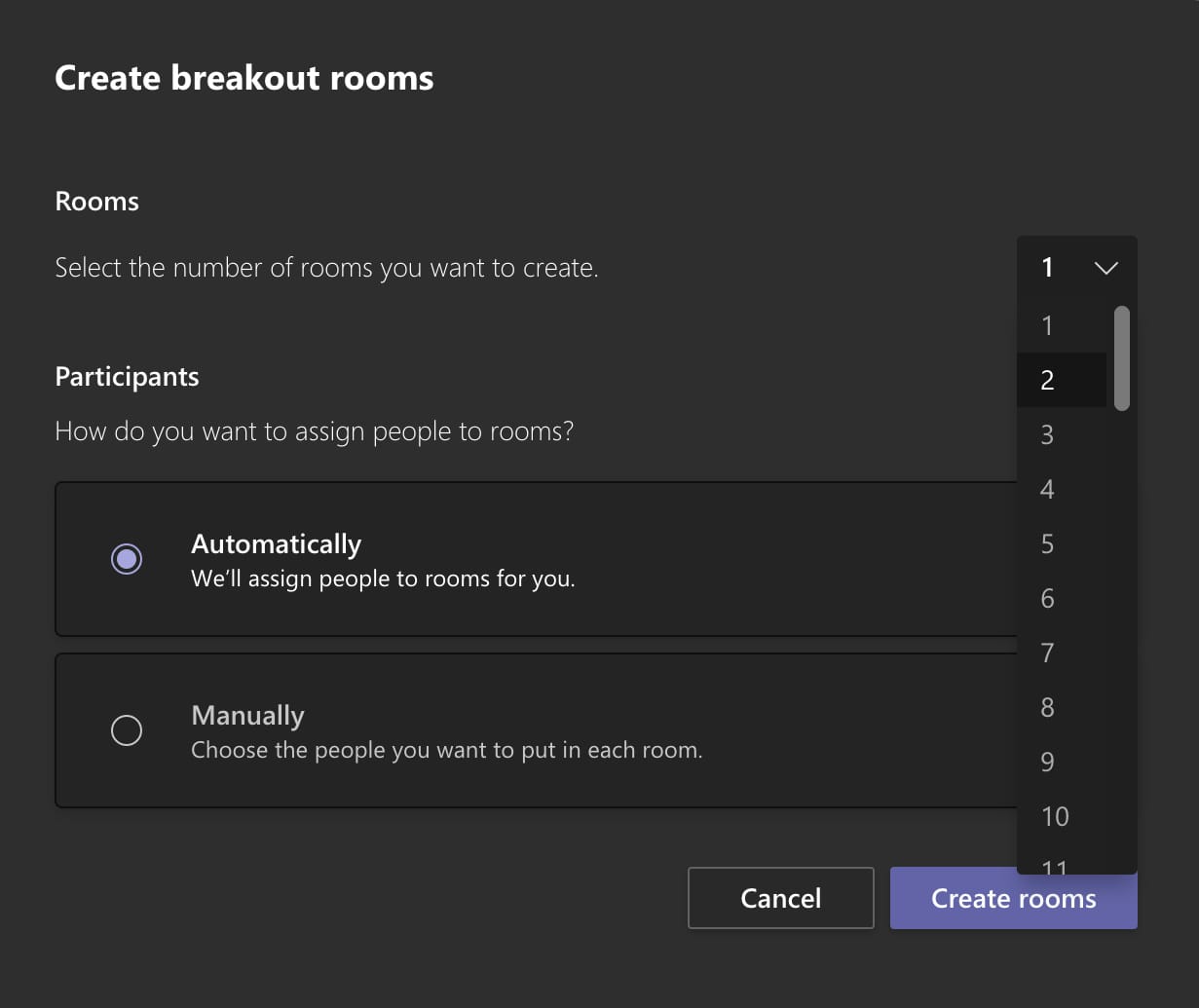Click the Create rooms button
The width and height of the screenshot is (1199, 1008).
coord(1013,898)
